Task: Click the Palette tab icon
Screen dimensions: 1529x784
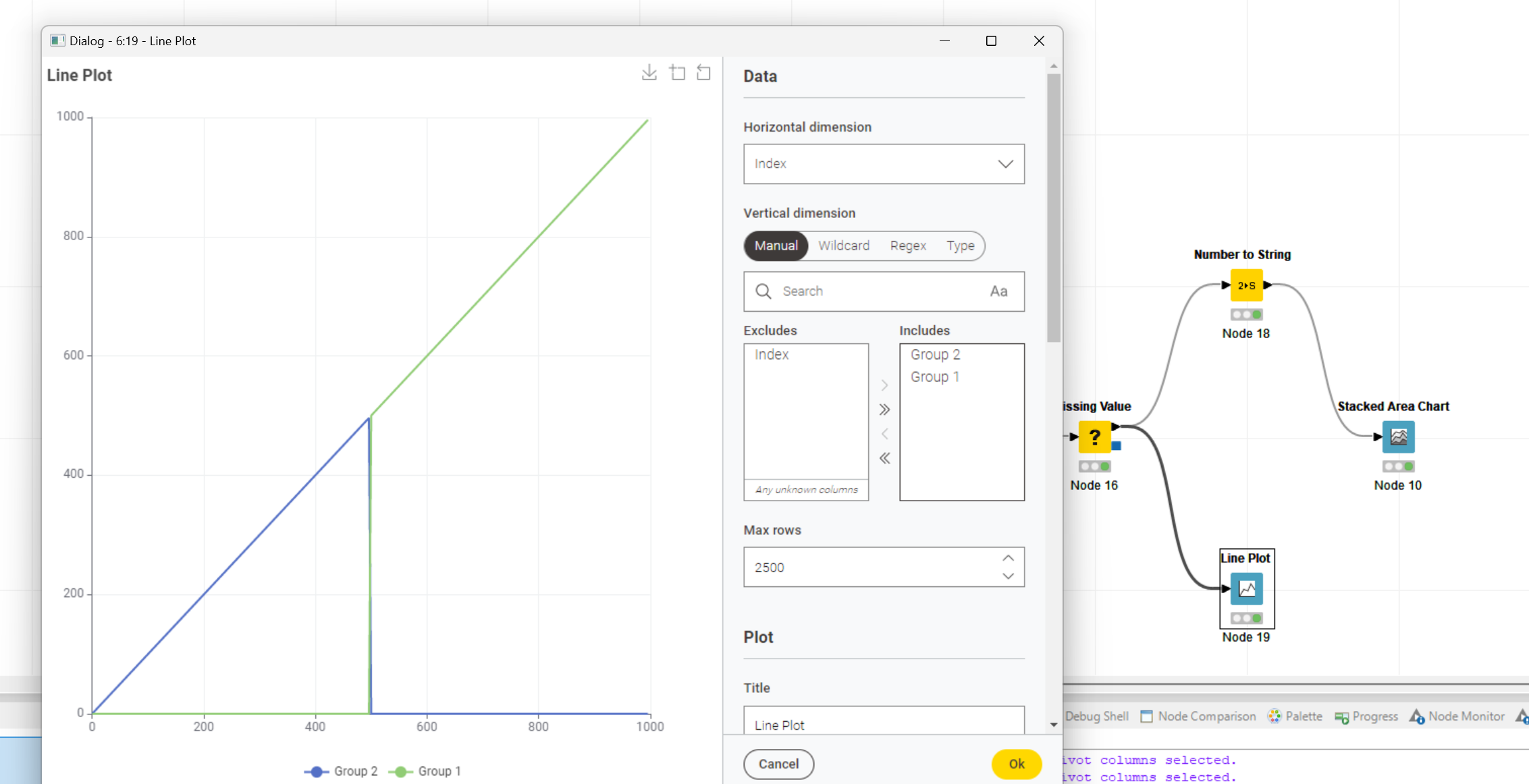Action: pos(1275,717)
